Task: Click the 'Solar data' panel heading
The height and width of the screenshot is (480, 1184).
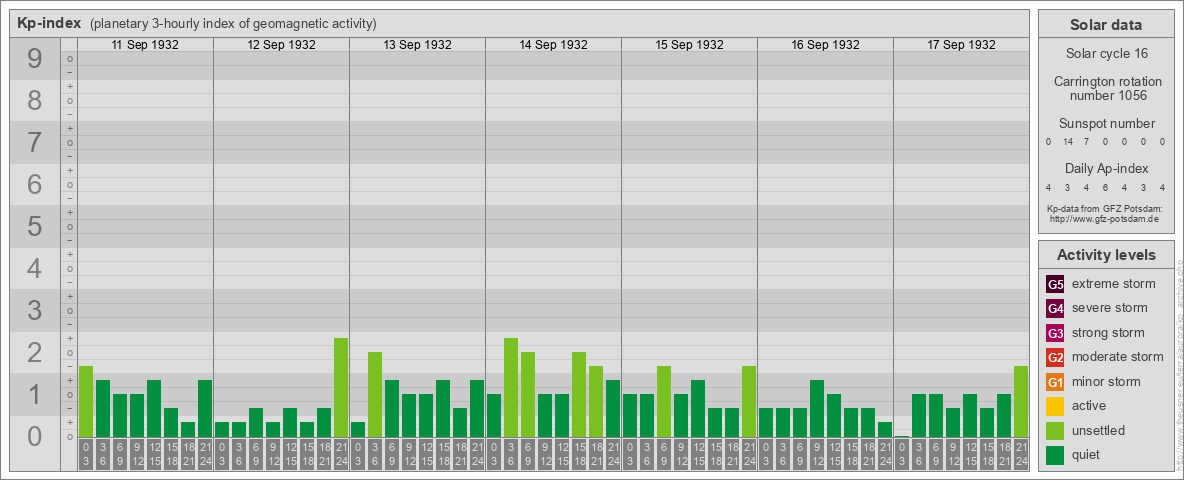Action: point(1106,25)
